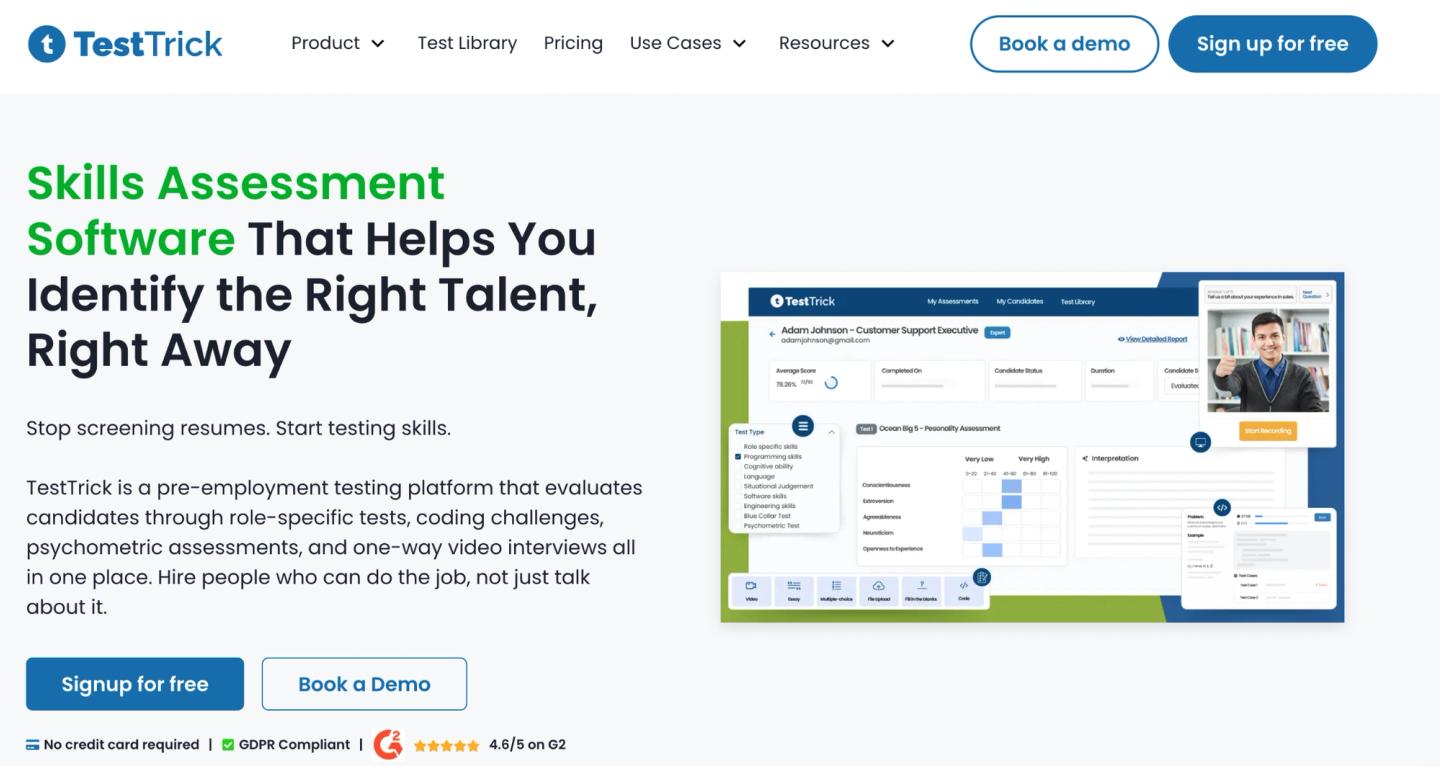Click the Average Score progress circle
The width and height of the screenshot is (1440, 766).
pos(830,383)
